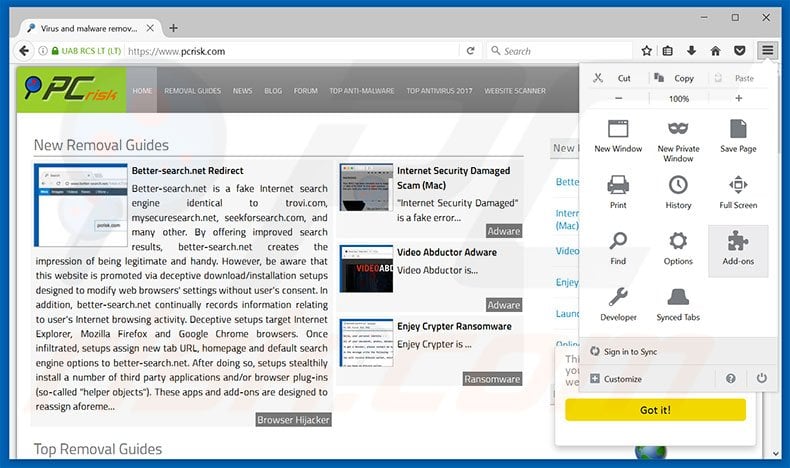The height and width of the screenshot is (468, 790).
Task: Enter Full Screen mode
Action: coord(738,193)
